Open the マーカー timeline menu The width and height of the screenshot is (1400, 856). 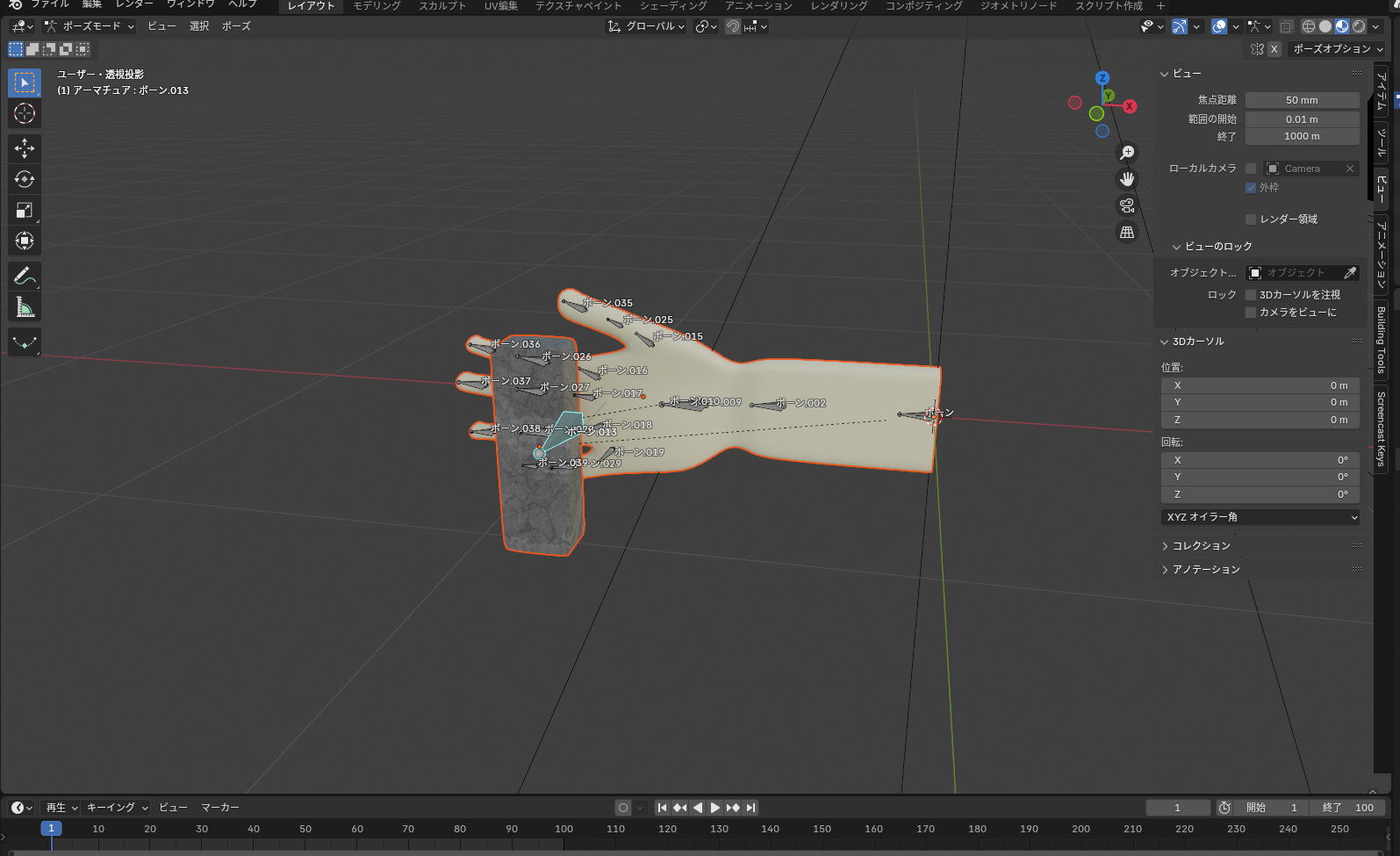220,808
